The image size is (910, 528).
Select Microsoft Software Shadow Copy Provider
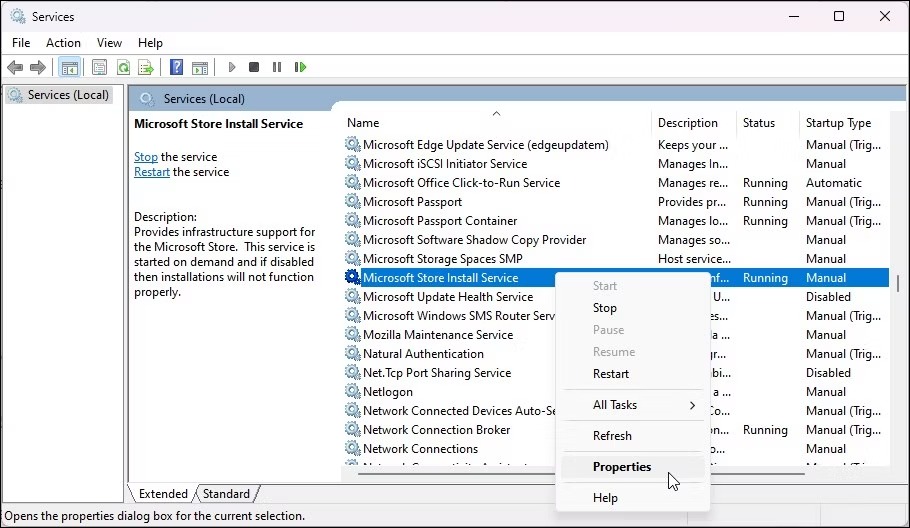(x=475, y=240)
